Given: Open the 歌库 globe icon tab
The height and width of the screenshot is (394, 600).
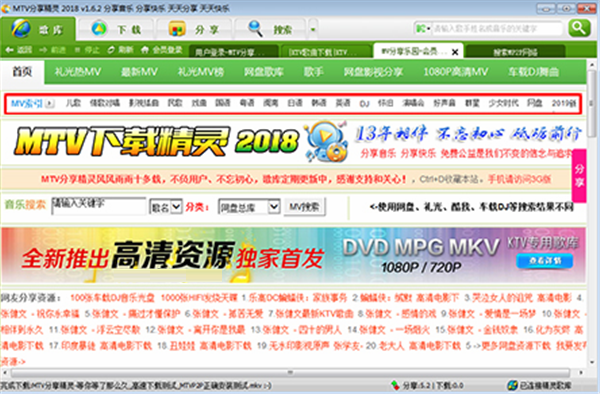Looking at the screenshot, I should pyautogui.click(x=21, y=29).
